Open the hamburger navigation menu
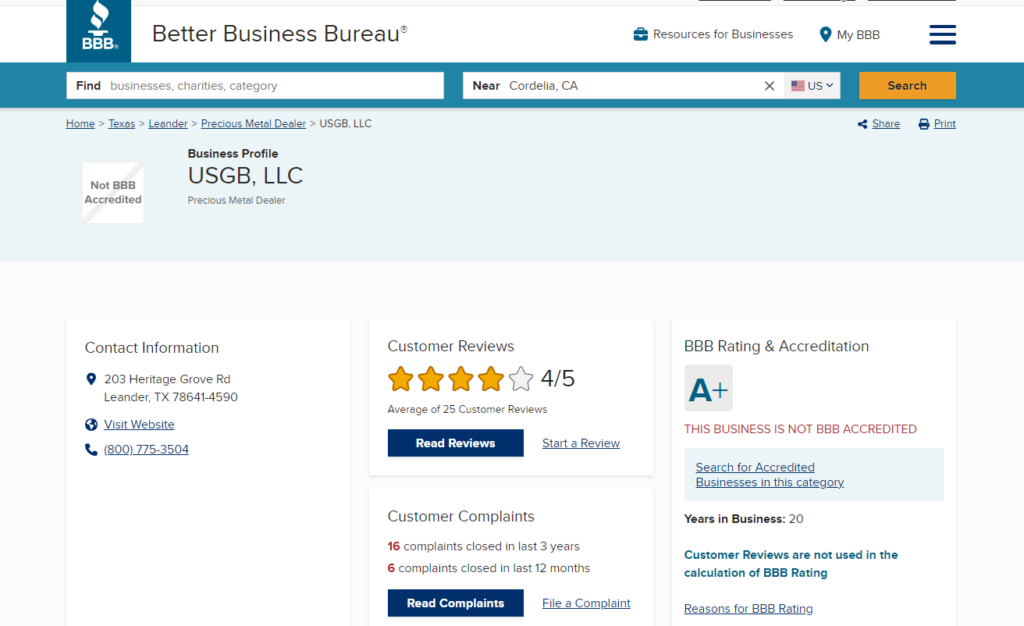The width and height of the screenshot is (1024, 626). tap(942, 35)
